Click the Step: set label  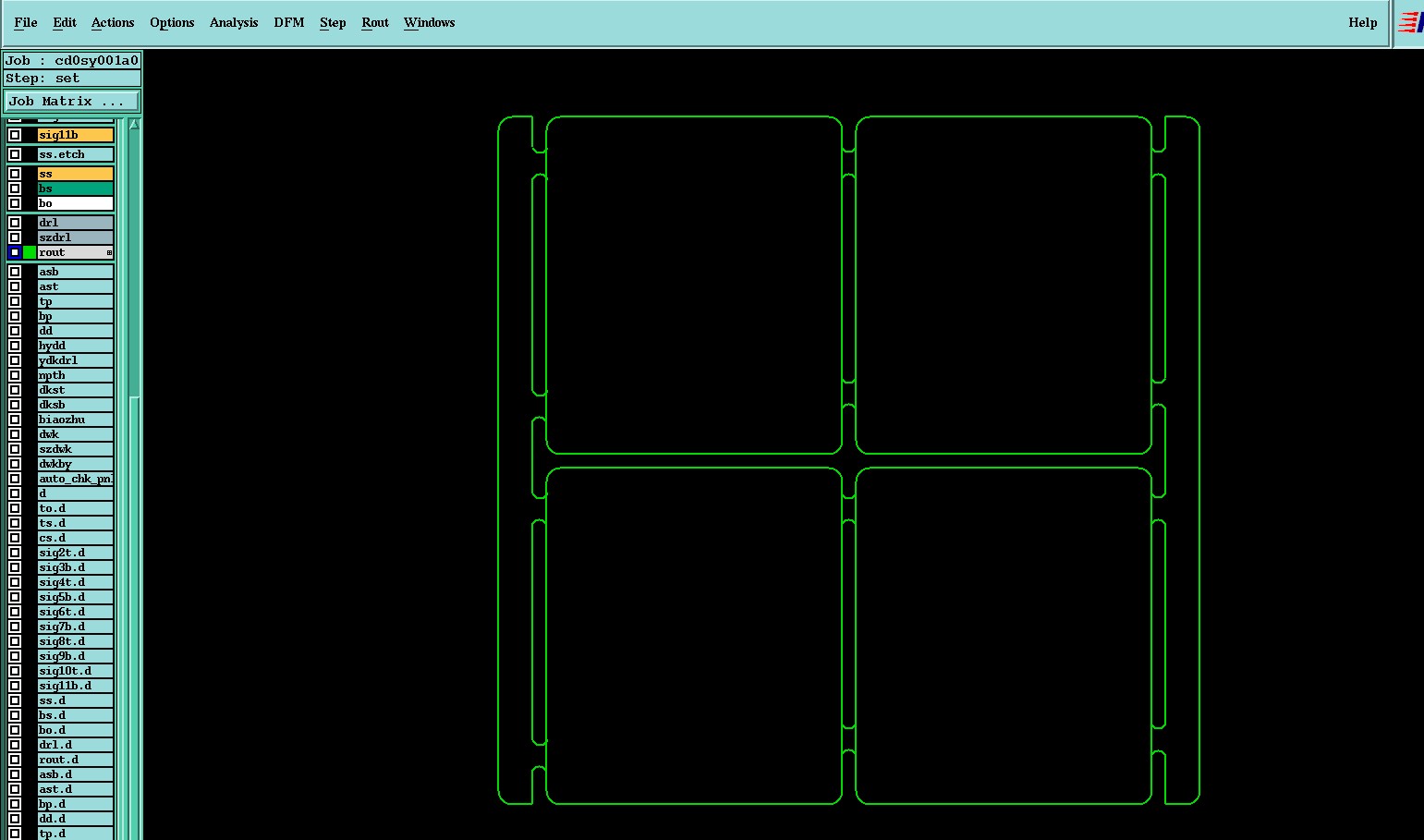(72, 78)
